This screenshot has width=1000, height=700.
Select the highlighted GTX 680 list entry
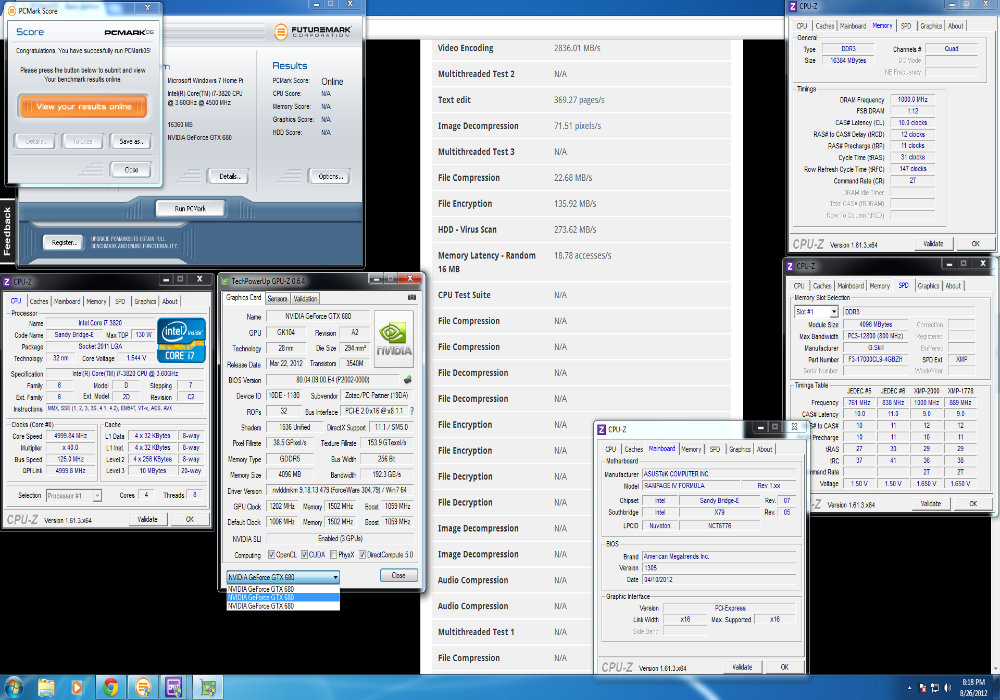(283, 597)
